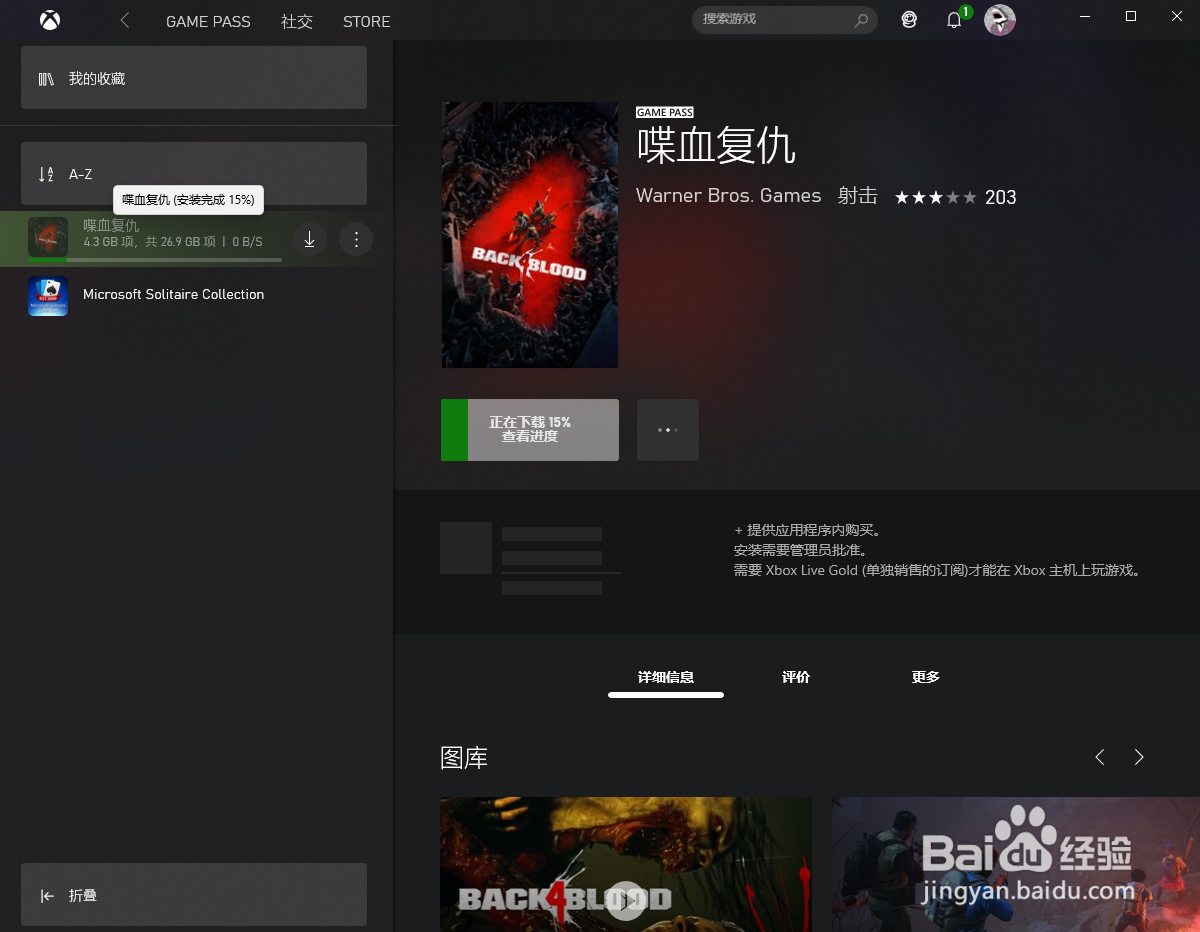Screen dimensions: 1200x932
Task: Select Microsoft Solitaire Collection in sidebar
Action: 197,295
